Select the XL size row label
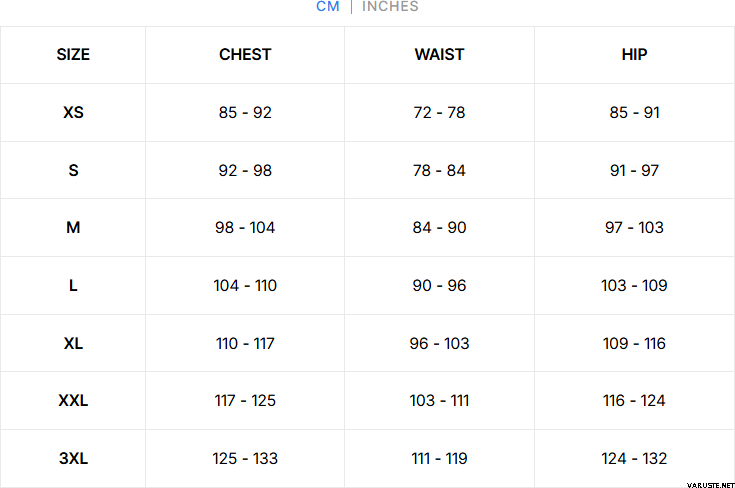 73,344
